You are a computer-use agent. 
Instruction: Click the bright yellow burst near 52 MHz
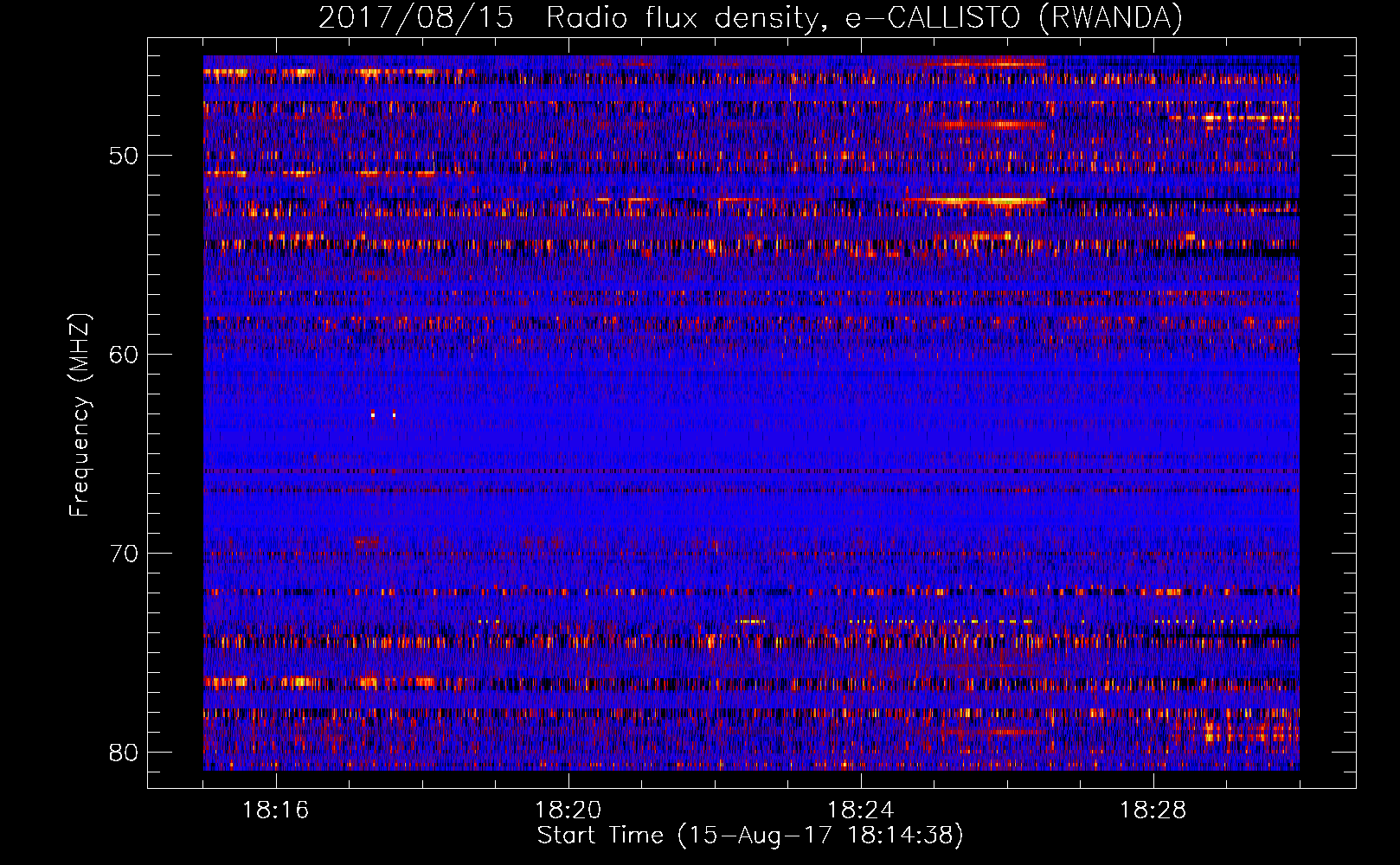coord(975,202)
